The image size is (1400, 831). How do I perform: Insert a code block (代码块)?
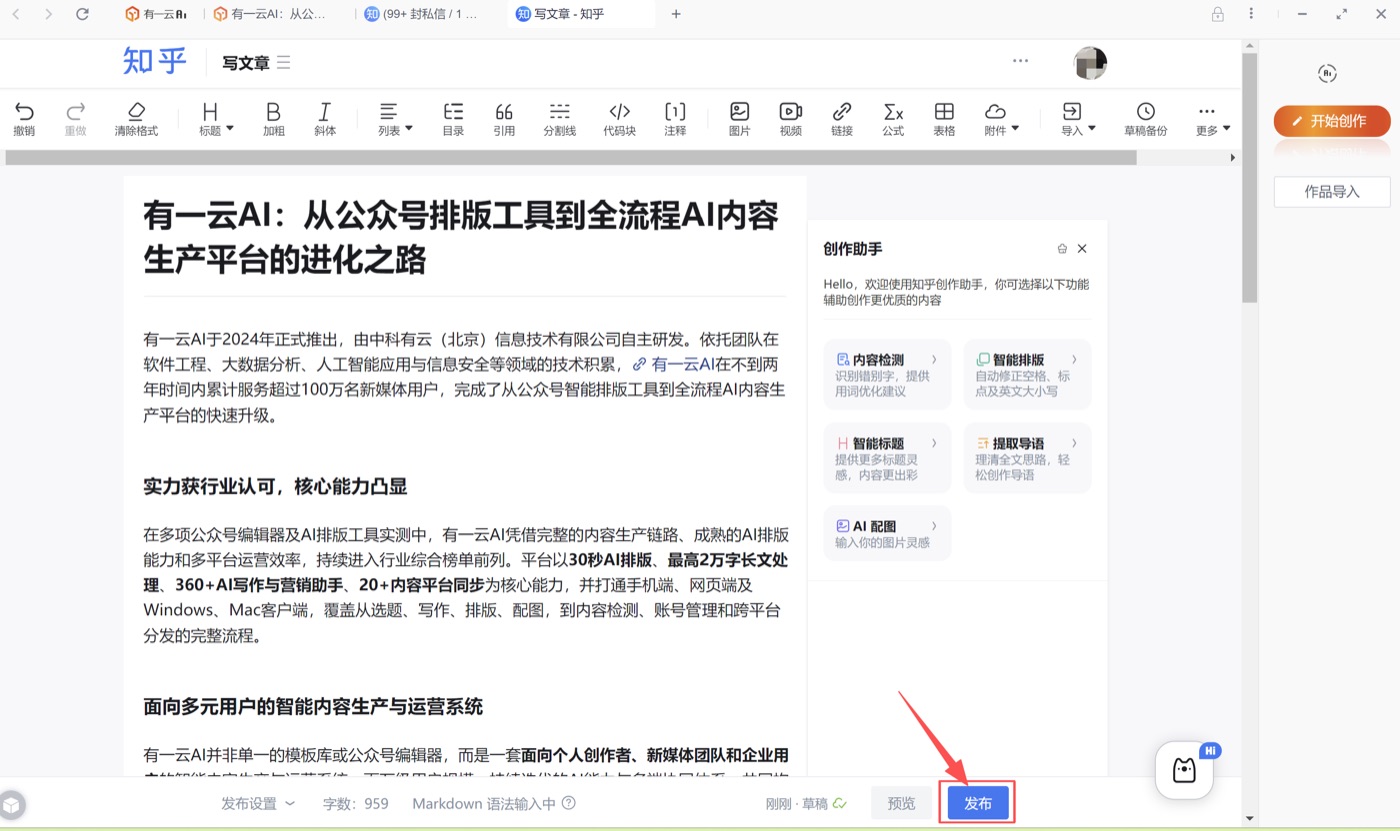coord(619,119)
